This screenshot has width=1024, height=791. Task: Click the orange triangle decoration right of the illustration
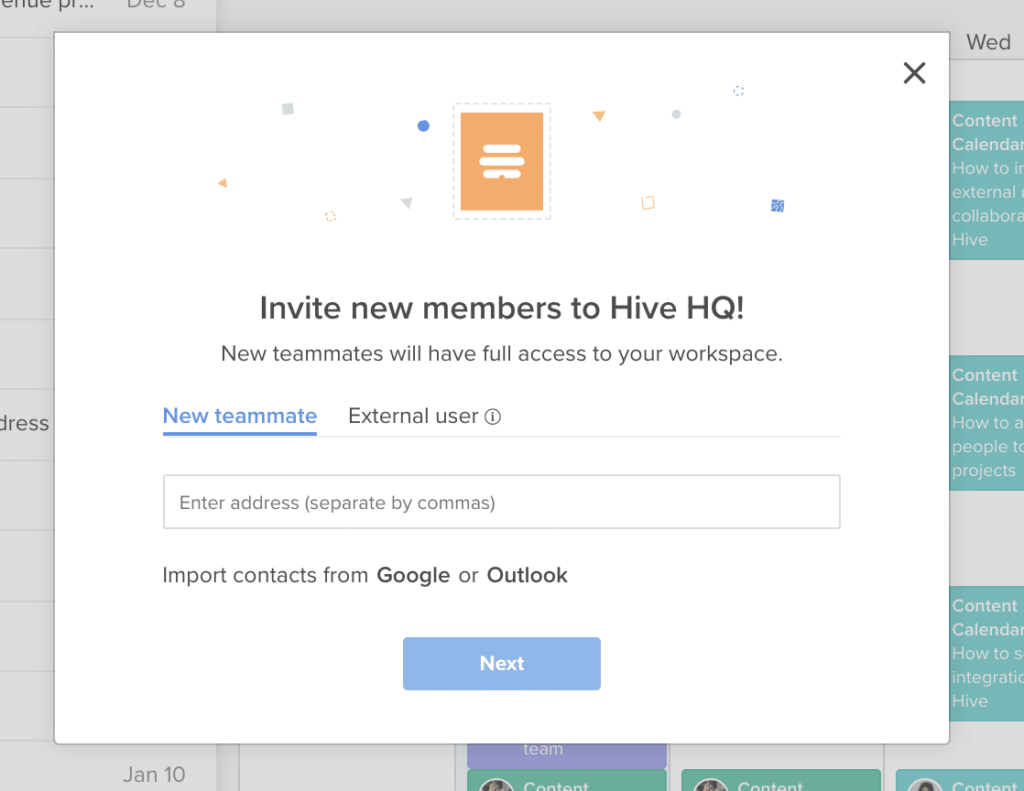[x=598, y=115]
